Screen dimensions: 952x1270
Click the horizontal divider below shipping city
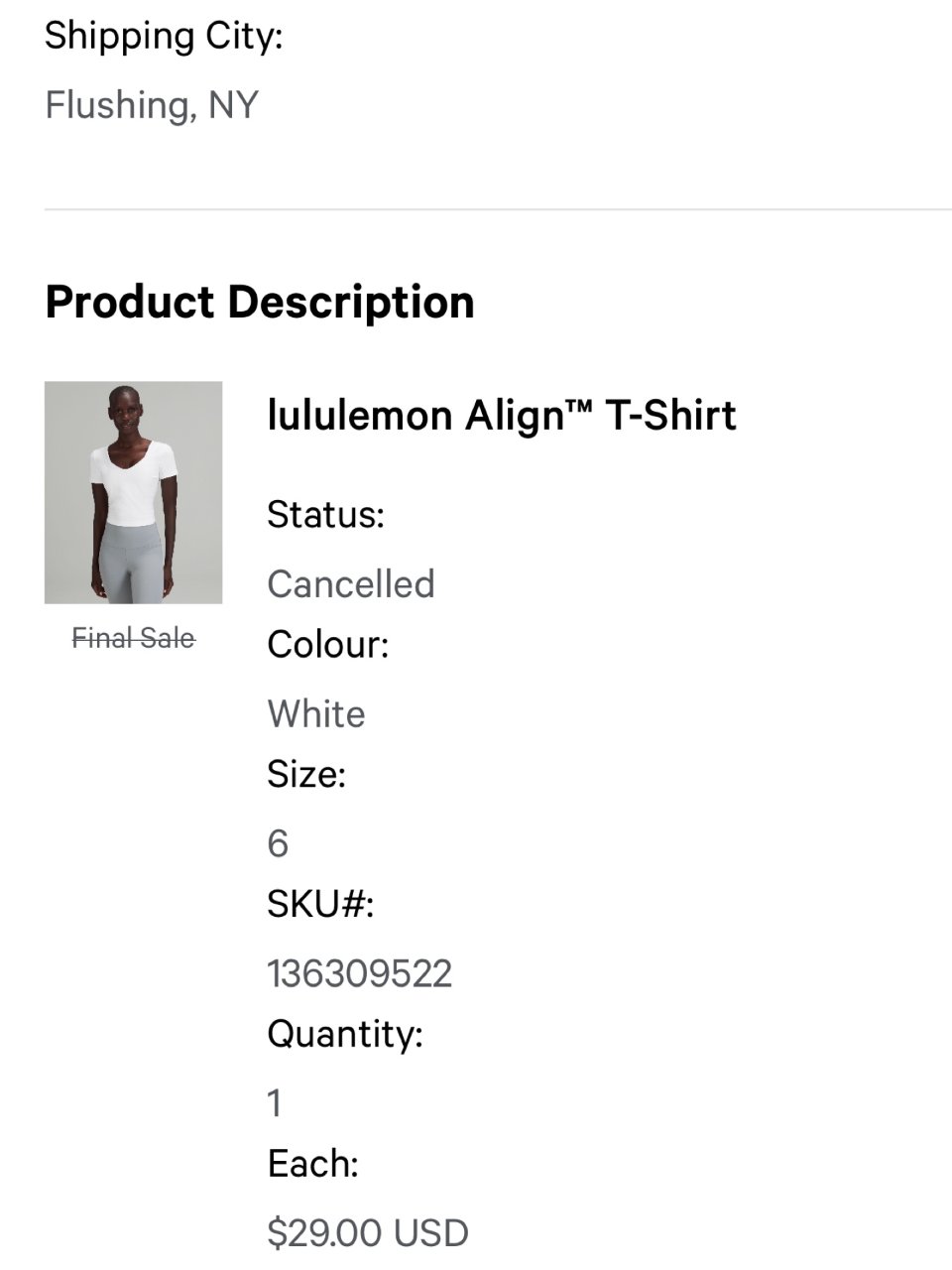[x=498, y=209]
